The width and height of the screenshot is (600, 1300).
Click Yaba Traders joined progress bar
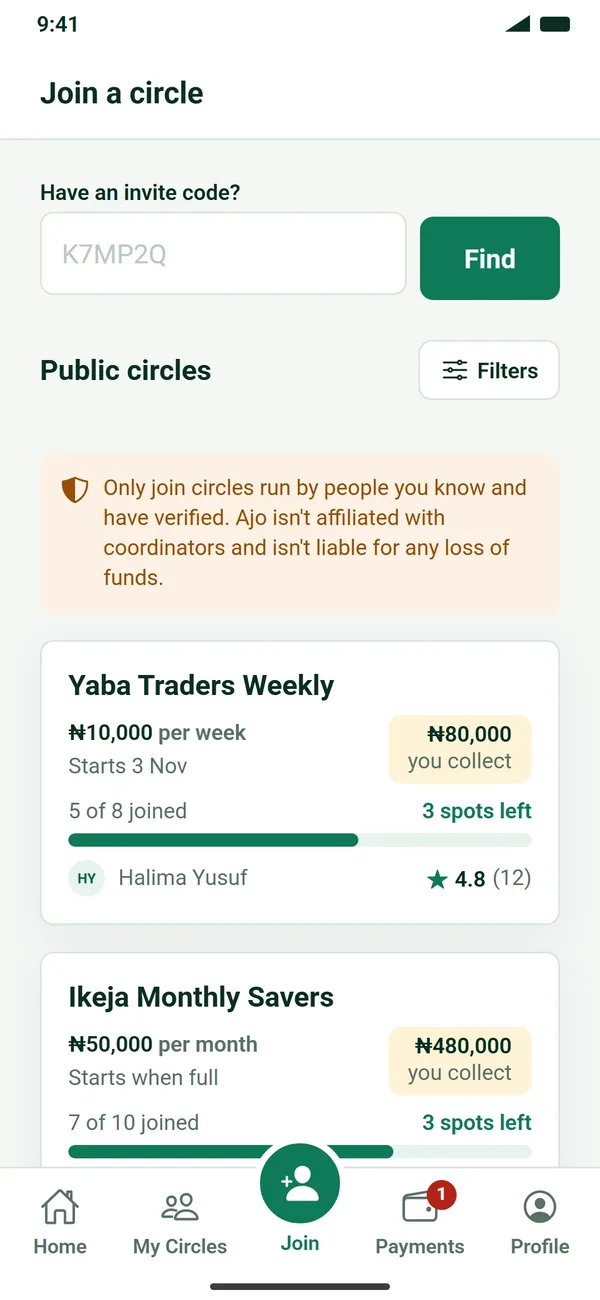(x=300, y=840)
